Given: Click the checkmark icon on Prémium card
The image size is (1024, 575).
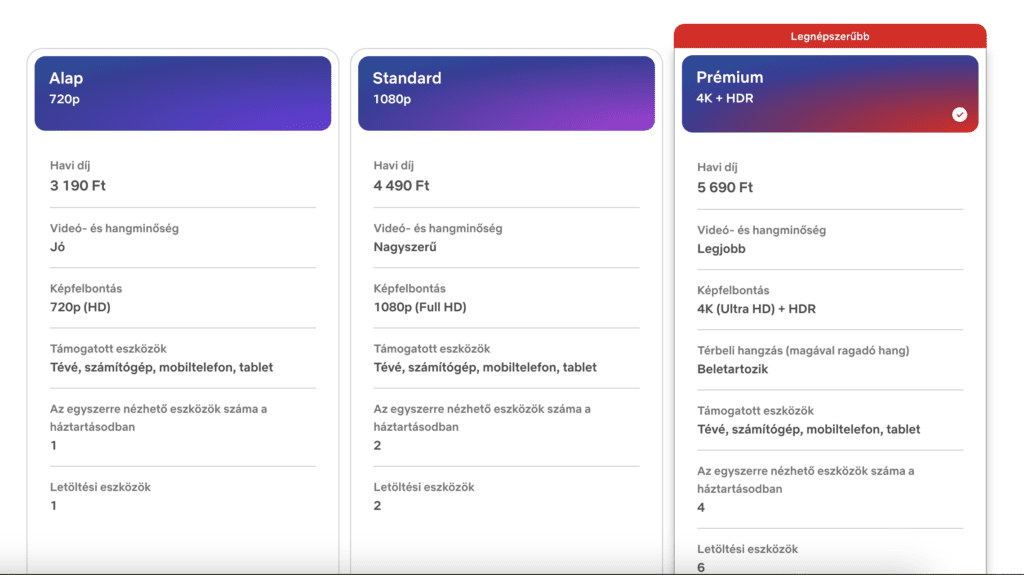Looking at the screenshot, I should [x=960, y=115].
